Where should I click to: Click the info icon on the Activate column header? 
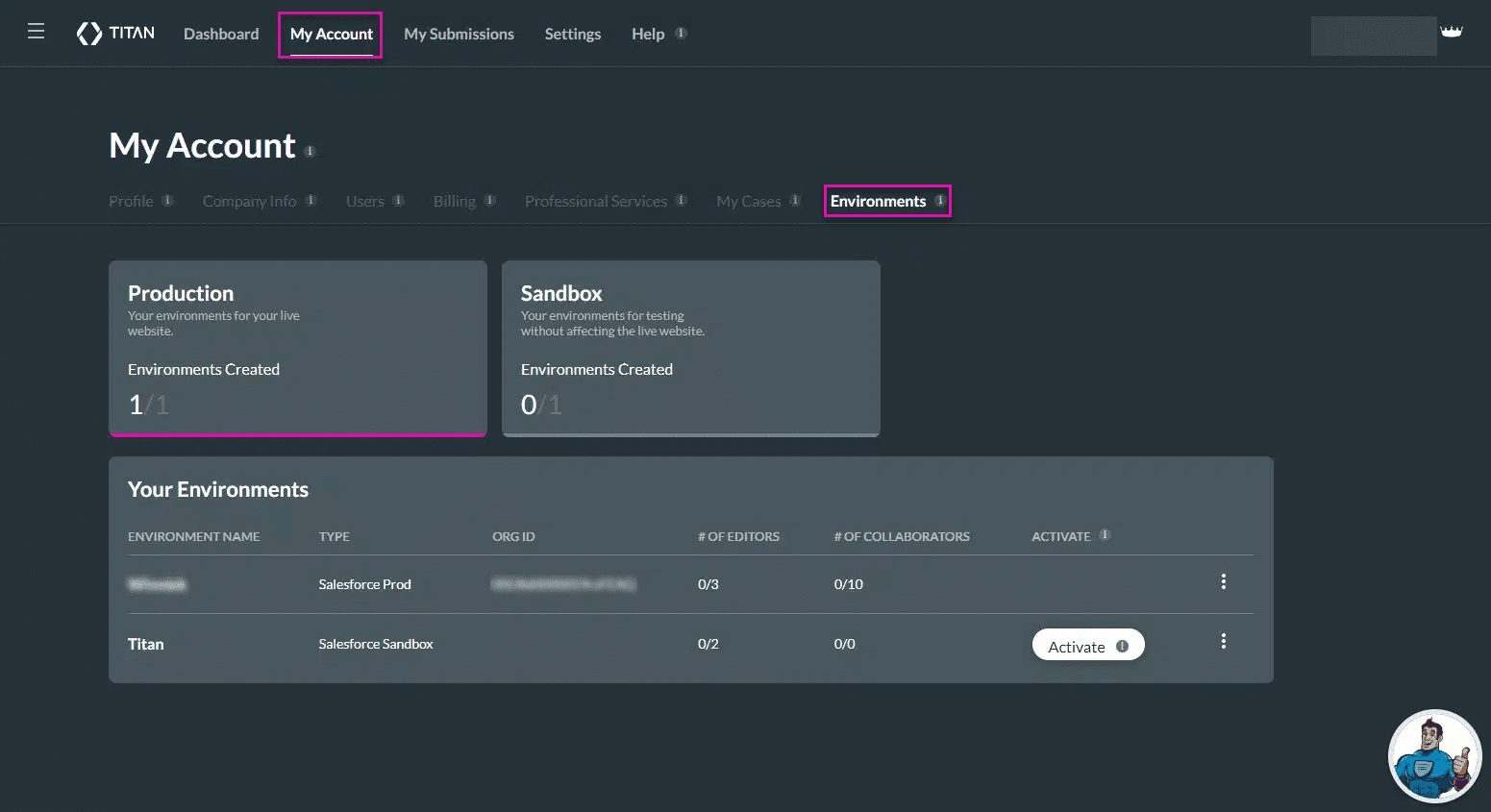pyautogui.click(x=1105, y=535)
